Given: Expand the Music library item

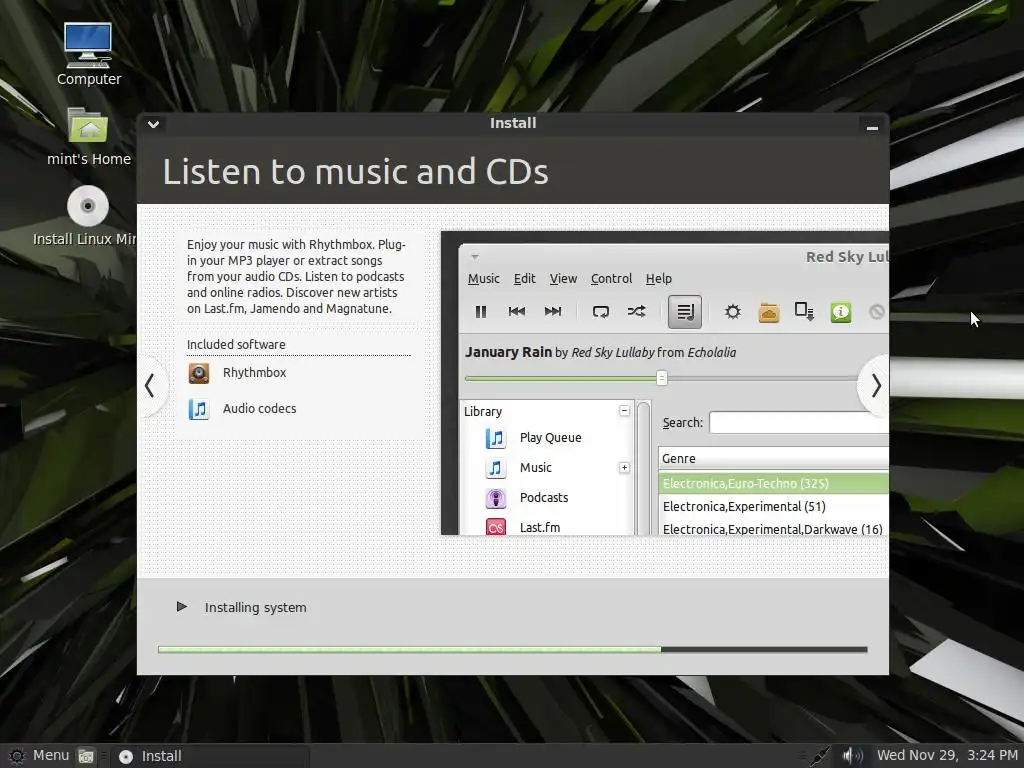Looking at the screenshot, I should tap(624, 468).
